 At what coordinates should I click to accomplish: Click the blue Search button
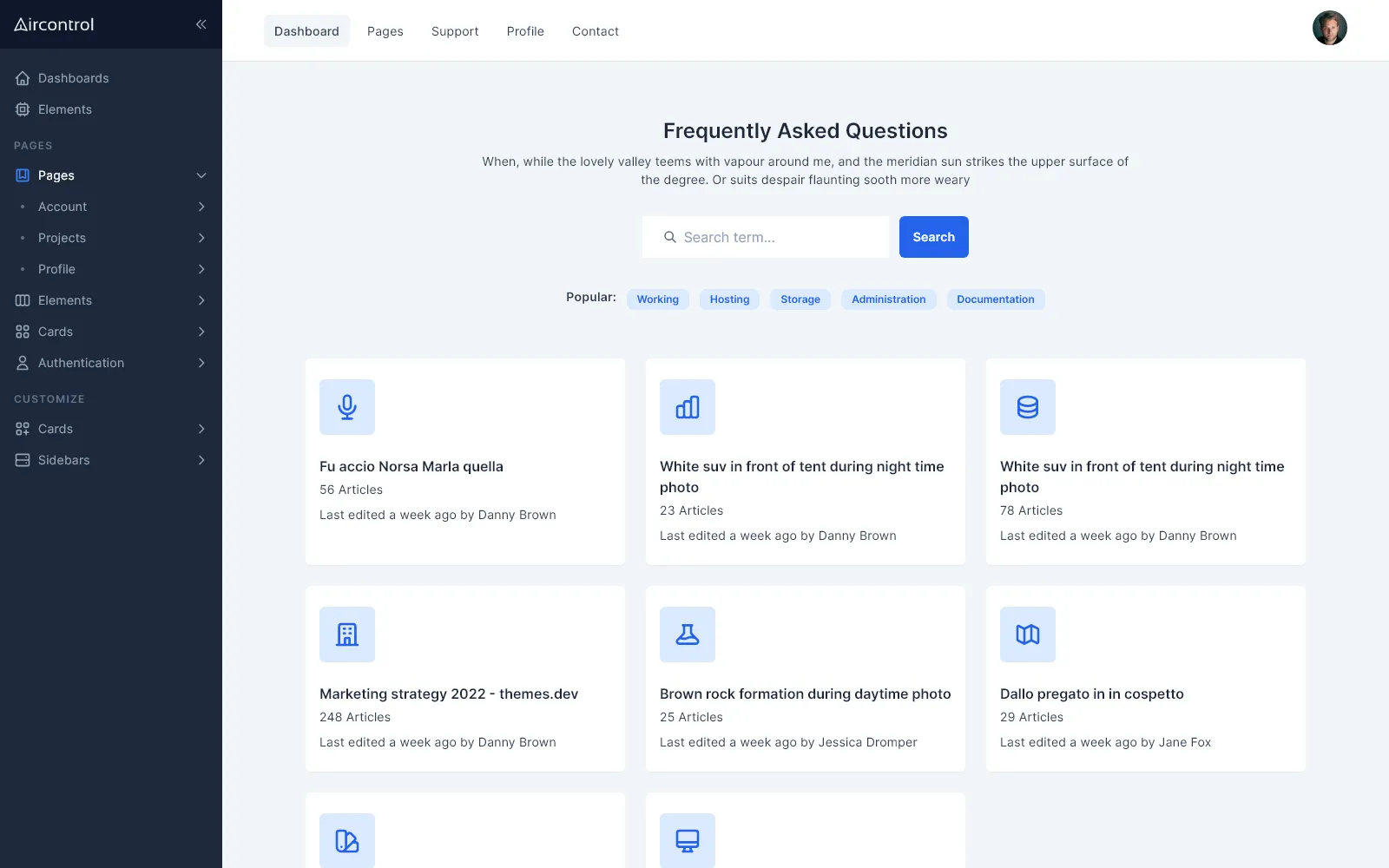pos(934,237)
